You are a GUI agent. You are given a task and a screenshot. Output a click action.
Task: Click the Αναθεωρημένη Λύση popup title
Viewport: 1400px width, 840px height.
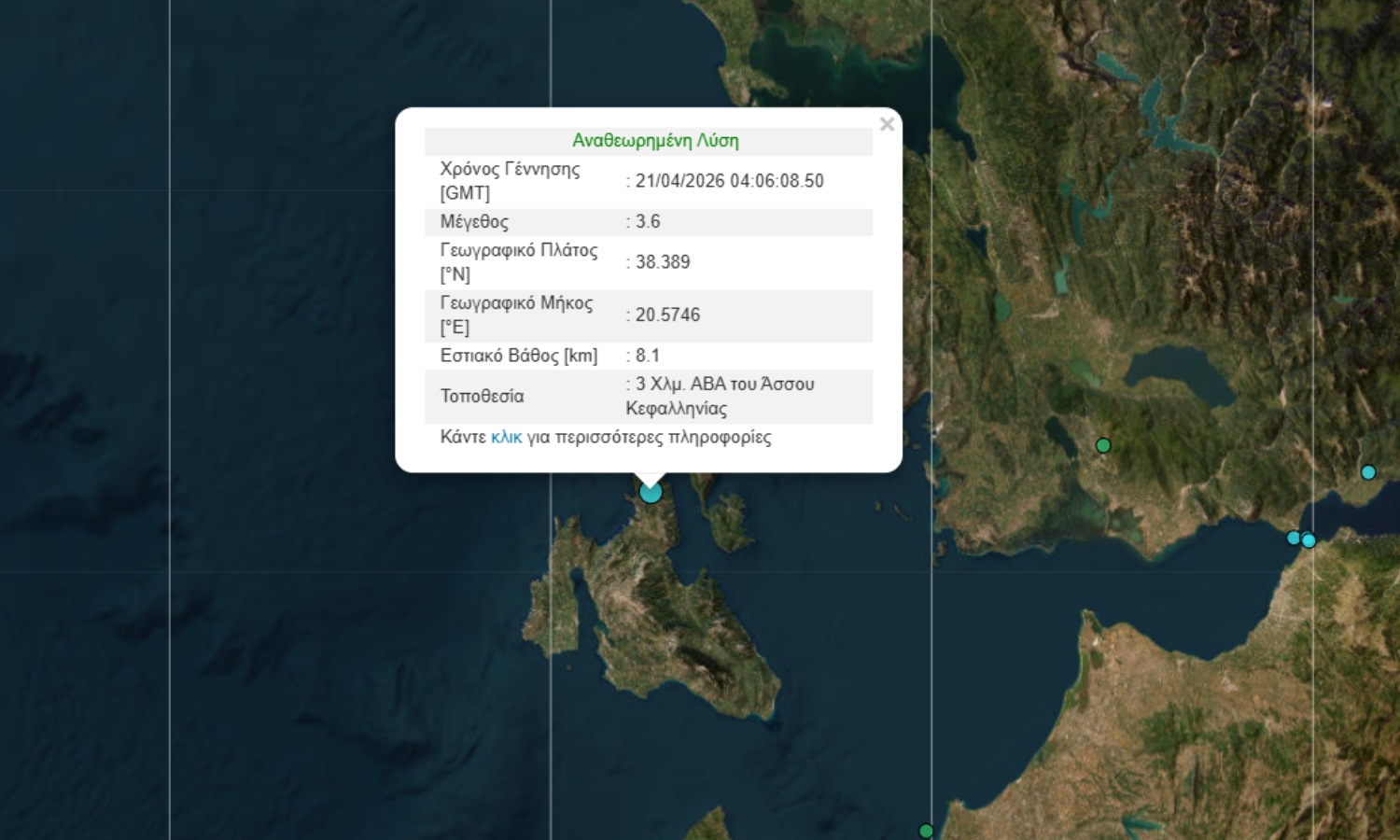pos(655,140)
